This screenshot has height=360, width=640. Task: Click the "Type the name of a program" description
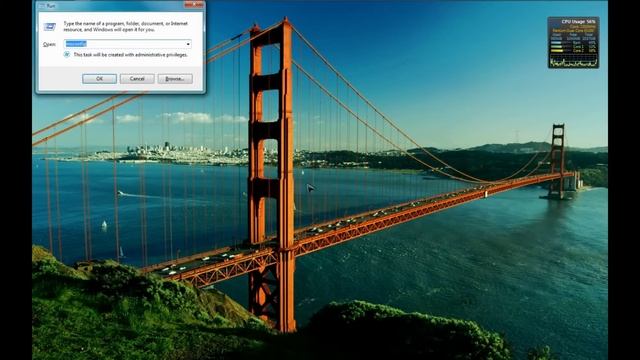(x=126, y=27)
